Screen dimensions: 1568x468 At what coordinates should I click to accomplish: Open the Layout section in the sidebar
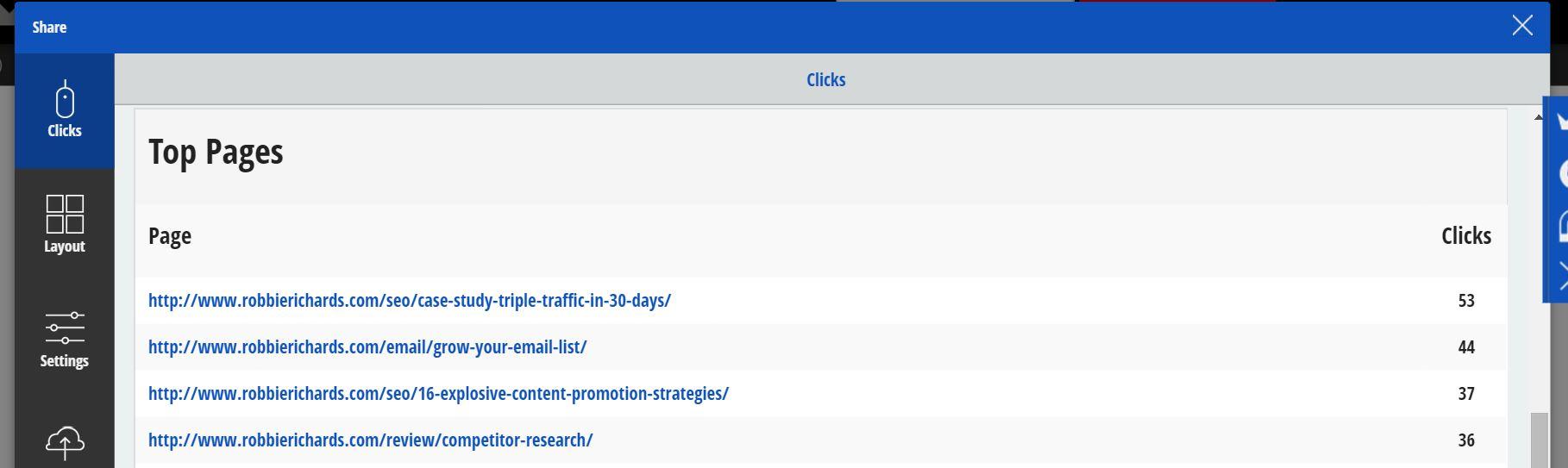64,225
